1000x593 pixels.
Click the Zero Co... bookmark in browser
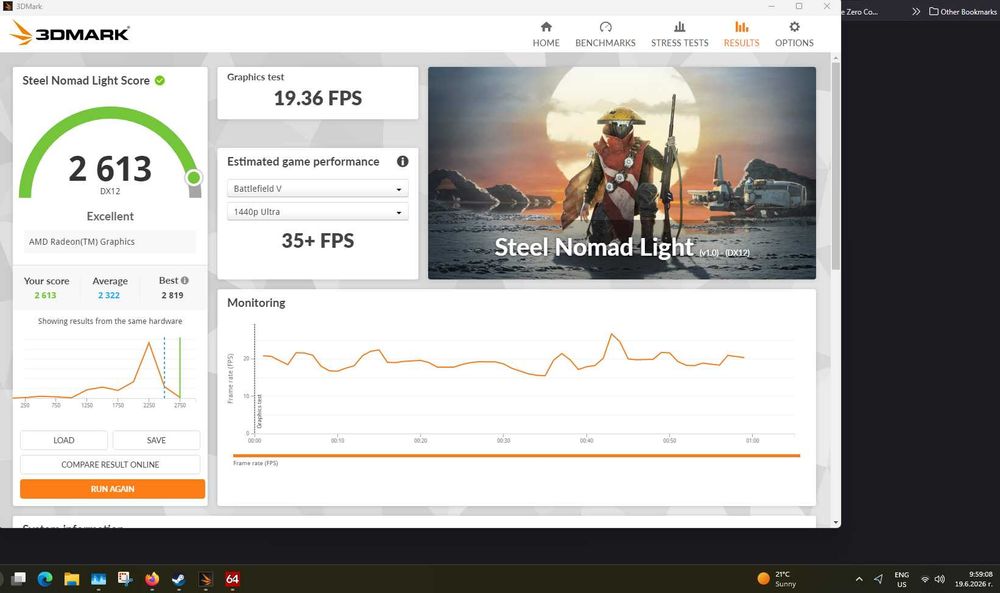click(x=860, y=11)
